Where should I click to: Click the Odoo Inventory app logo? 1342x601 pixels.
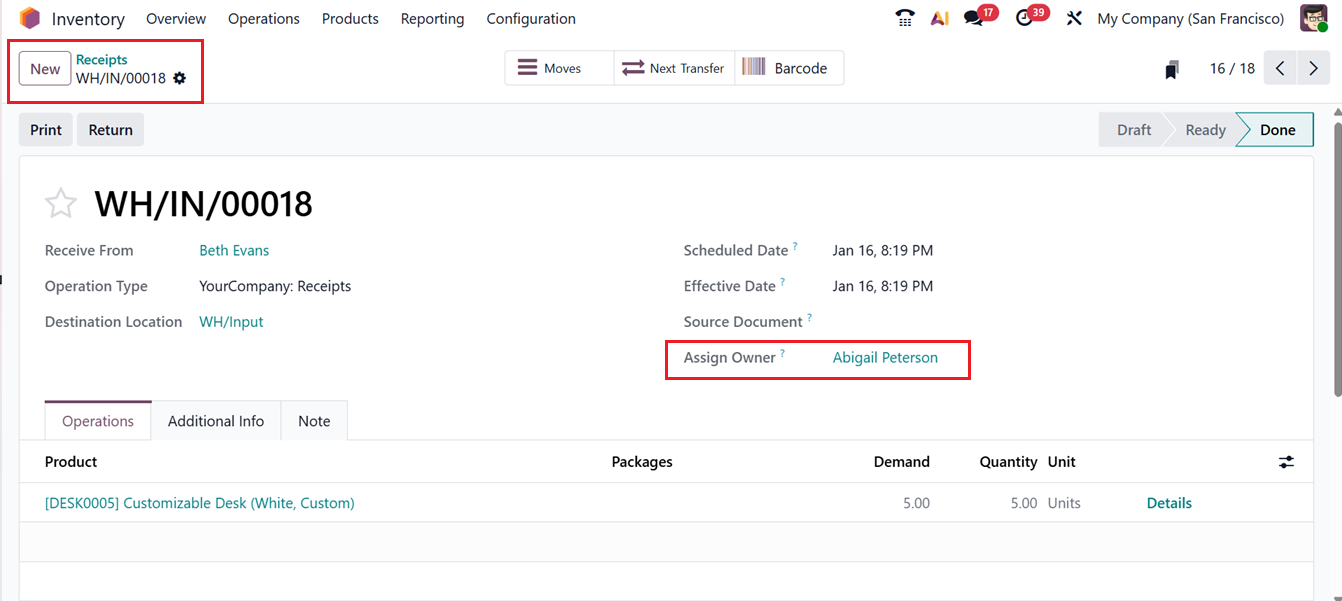click(30, 19)
